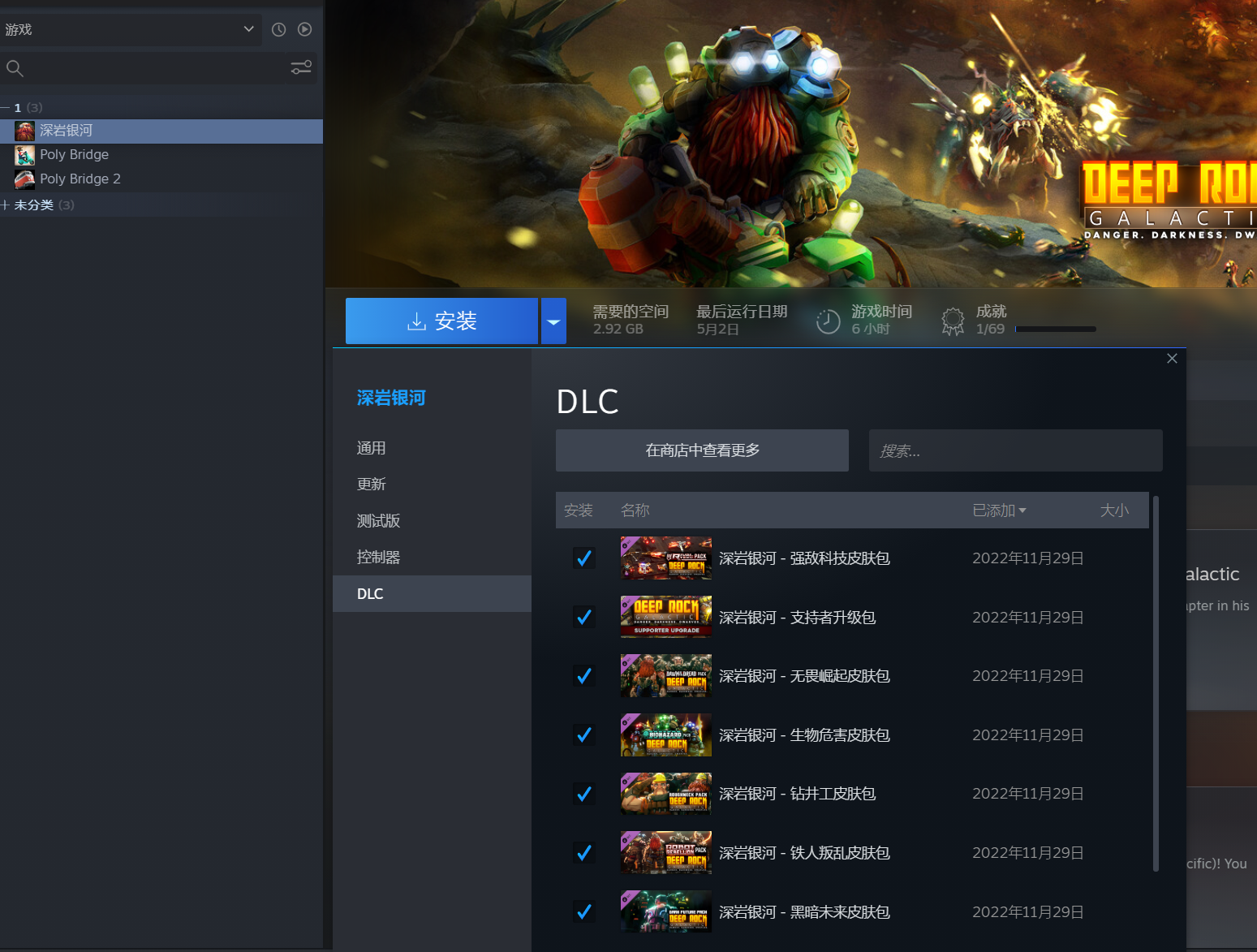Screen dimensions: 1257x952
Task: Click the blue 安装 install button
Action: pos(441,321)
